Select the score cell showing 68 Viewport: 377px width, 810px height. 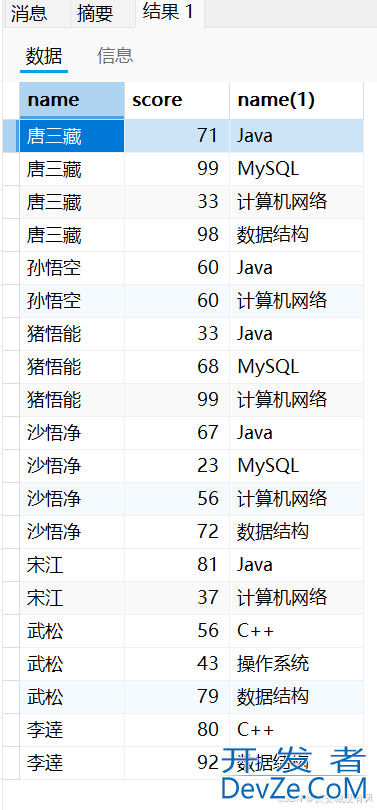177,367
